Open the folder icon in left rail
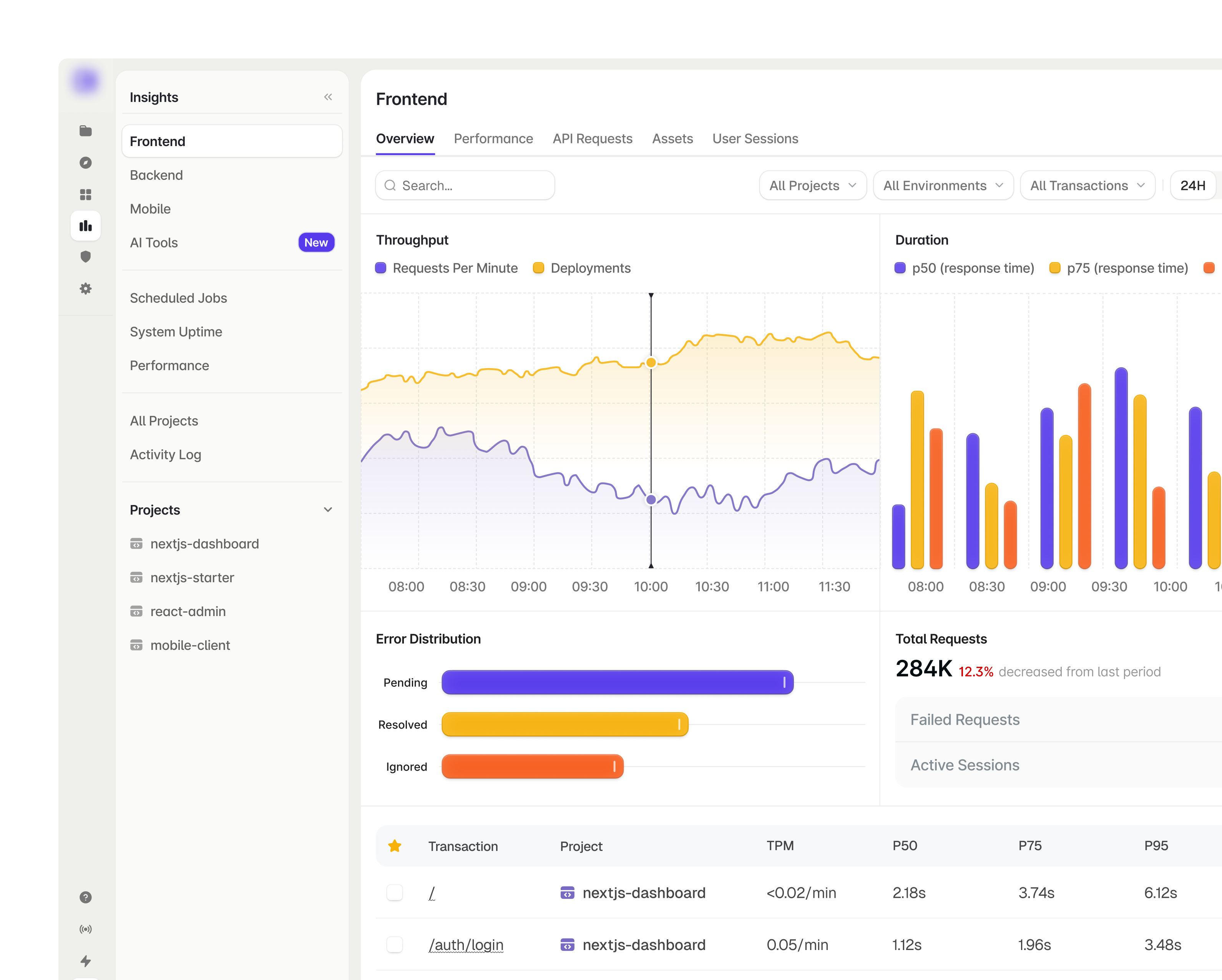Viewport: 1222px width, 980px height. coord(86,131)
